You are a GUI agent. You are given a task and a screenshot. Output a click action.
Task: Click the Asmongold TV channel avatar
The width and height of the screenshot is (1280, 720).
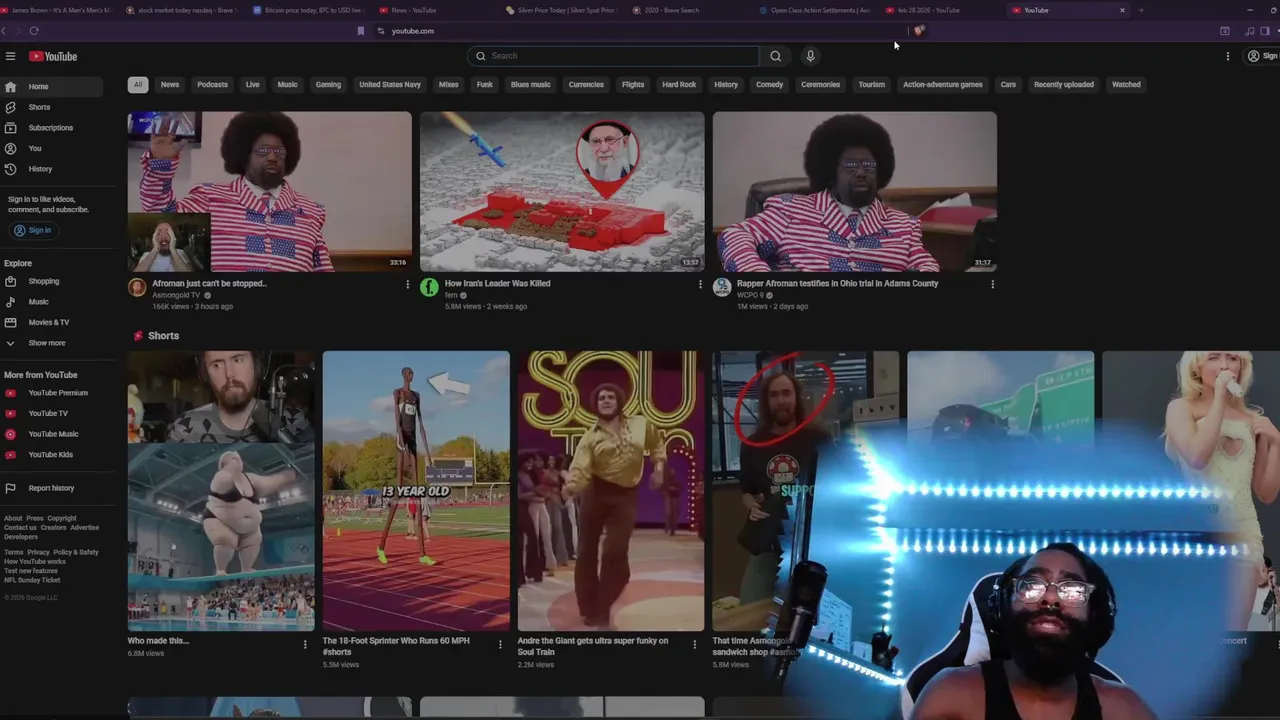pos(137,287)
